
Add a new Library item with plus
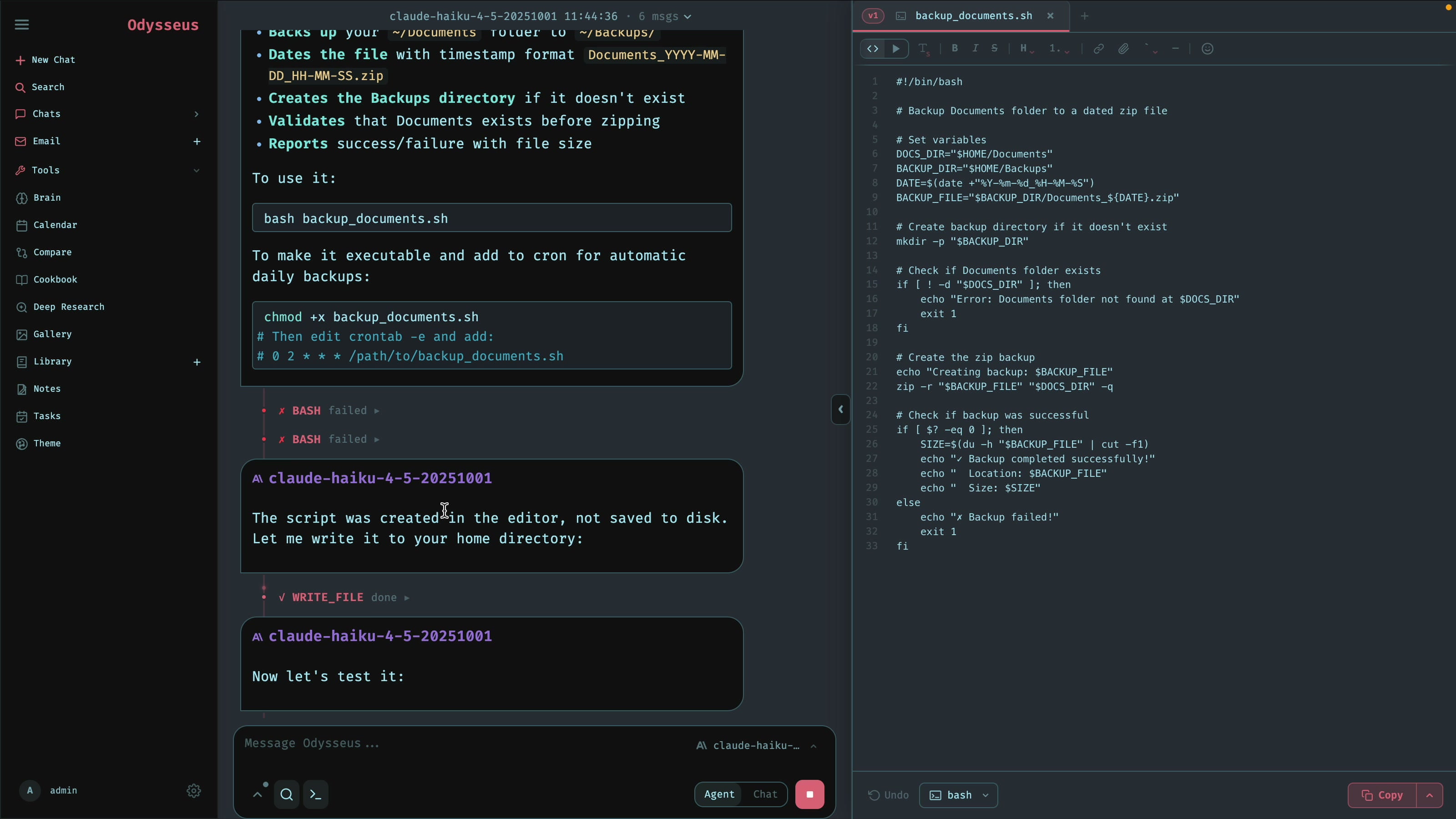197,362
